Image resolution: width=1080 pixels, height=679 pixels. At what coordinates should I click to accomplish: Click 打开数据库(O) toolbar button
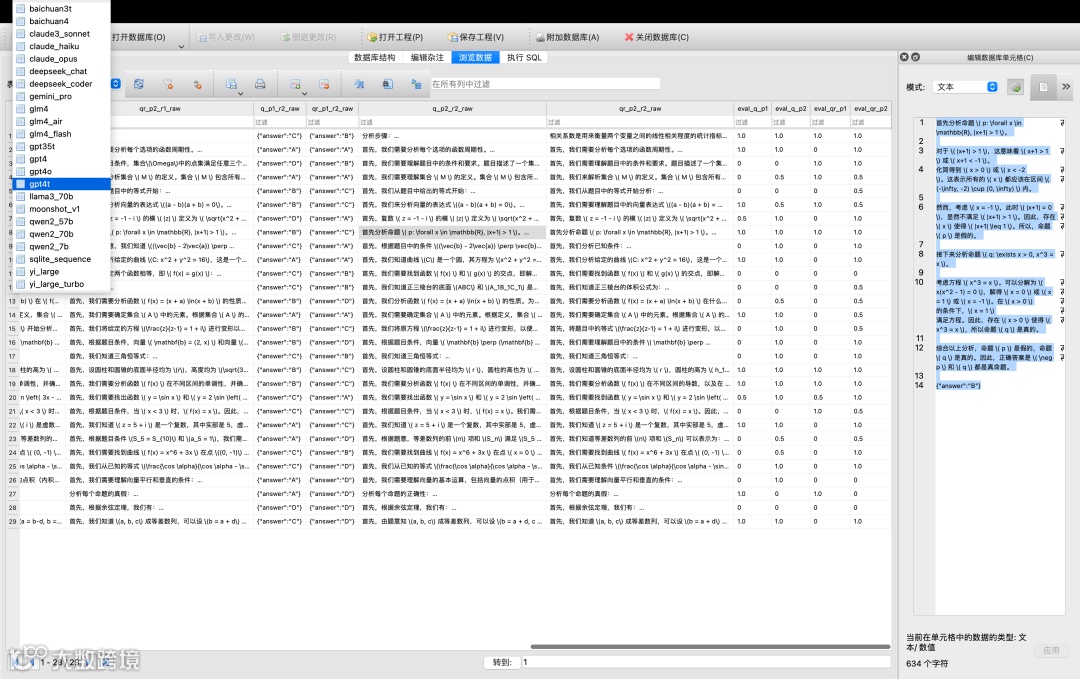(x=138, y=37)
